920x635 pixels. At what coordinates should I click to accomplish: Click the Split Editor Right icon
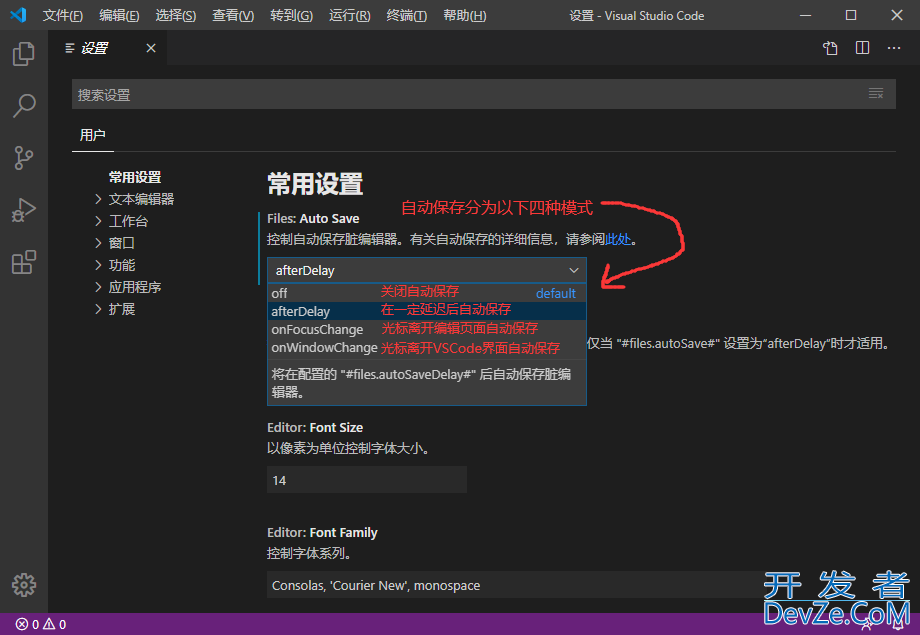click(x=862, y=48)
